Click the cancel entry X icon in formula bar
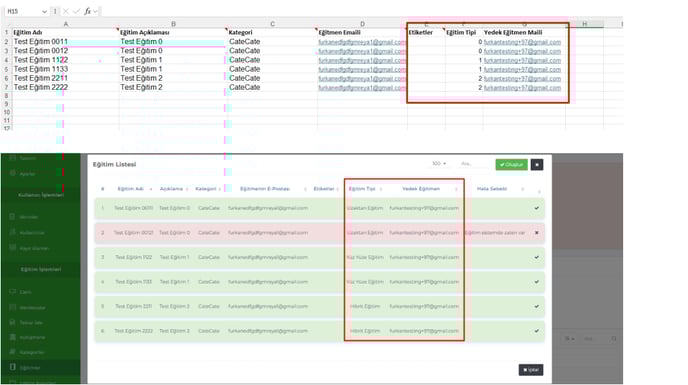This screenshot has width=688, height=385. 66,11
